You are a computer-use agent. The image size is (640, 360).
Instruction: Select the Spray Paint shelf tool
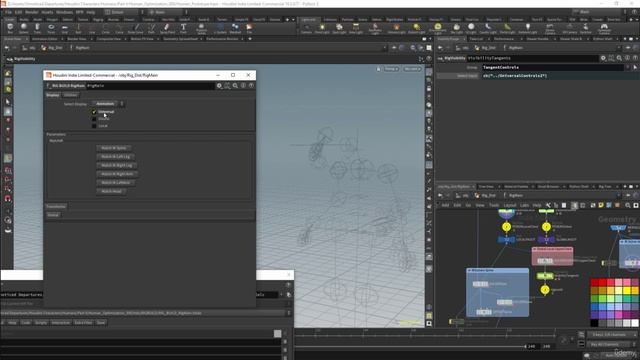(x=167, y=28)
